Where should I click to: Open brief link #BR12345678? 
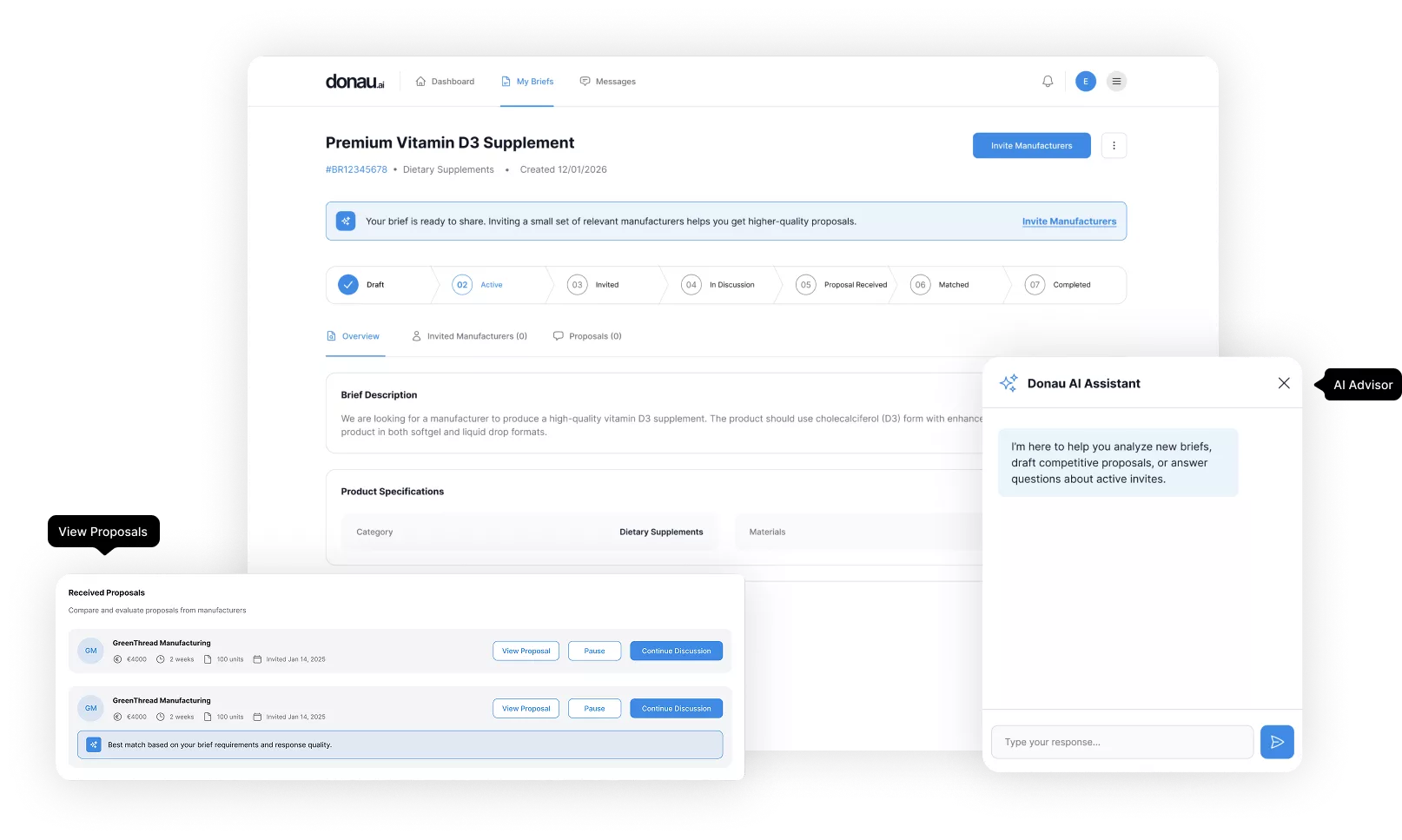355,169
